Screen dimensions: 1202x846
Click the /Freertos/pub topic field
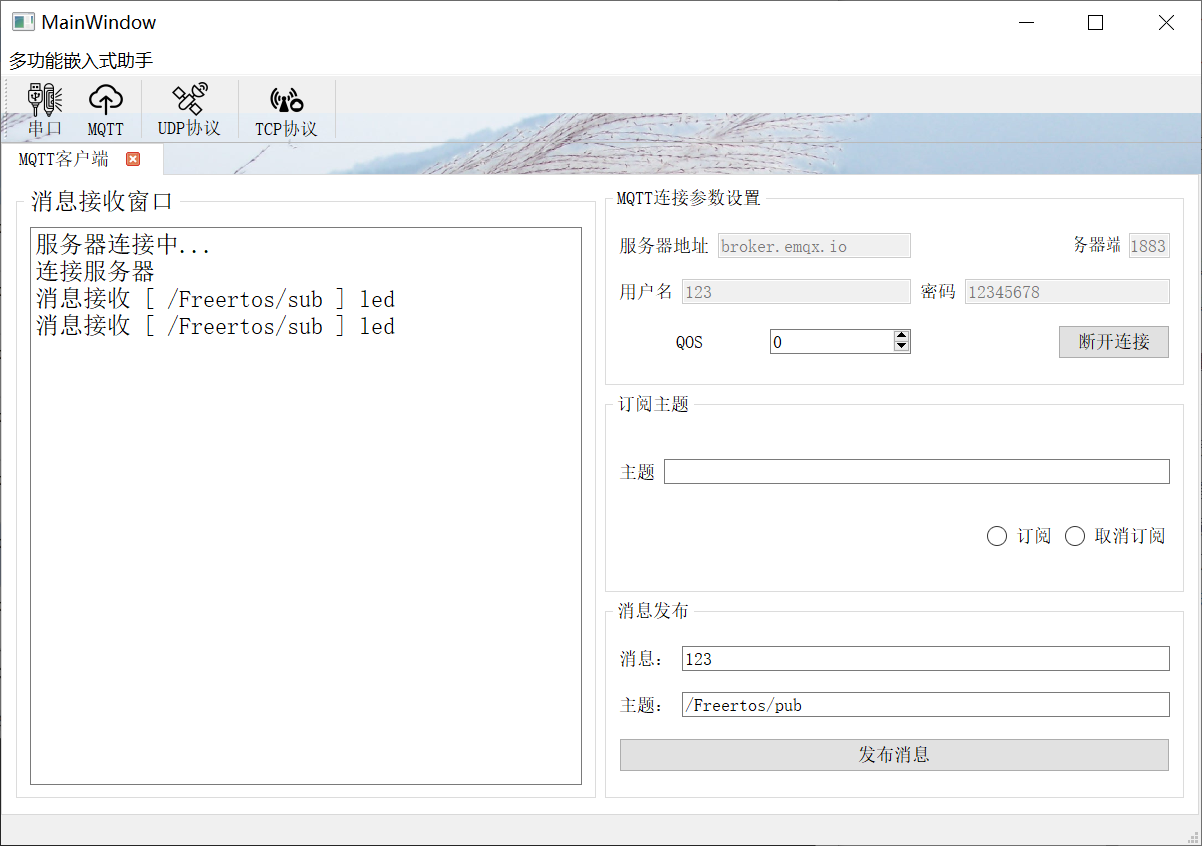(925, 704)
